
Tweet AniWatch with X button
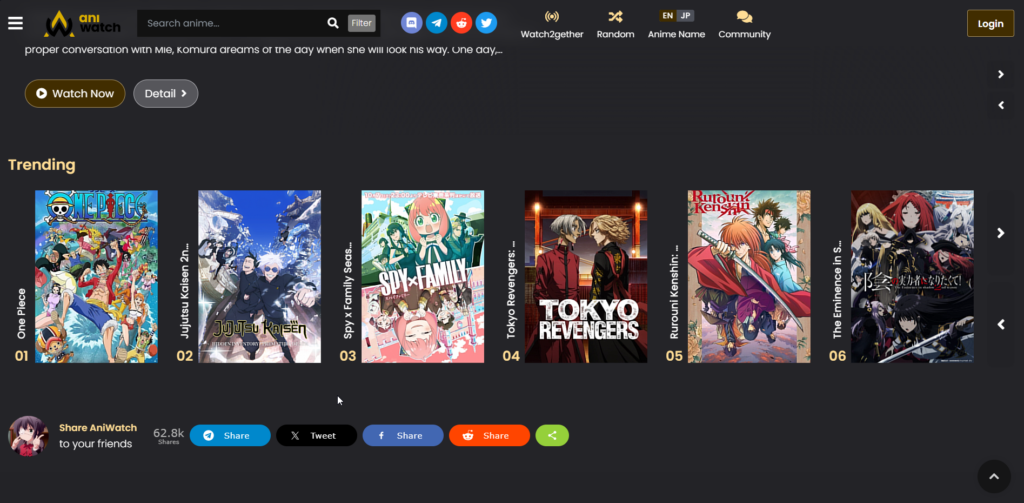click(x=317, y=436)
